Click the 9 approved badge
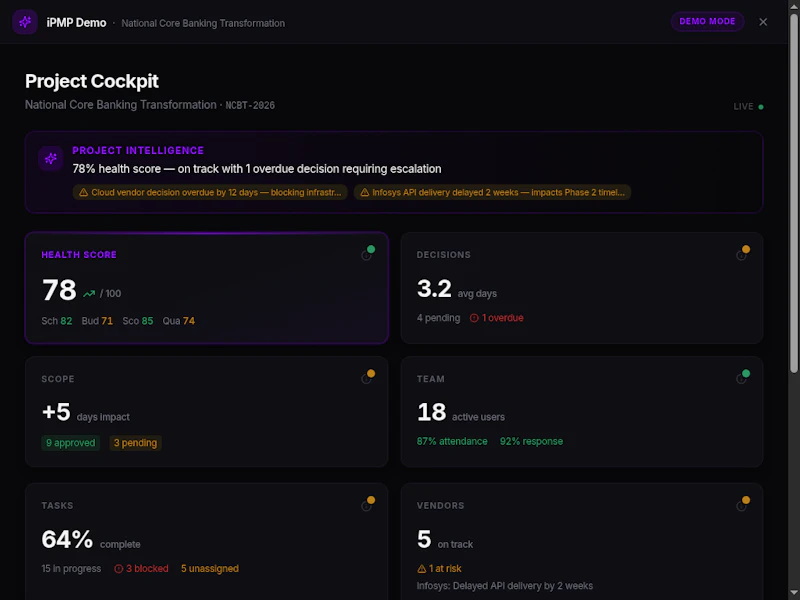Image resolution: width=800 pixels, height=600 pixels. pyautogui.click(x=70, y=443)
